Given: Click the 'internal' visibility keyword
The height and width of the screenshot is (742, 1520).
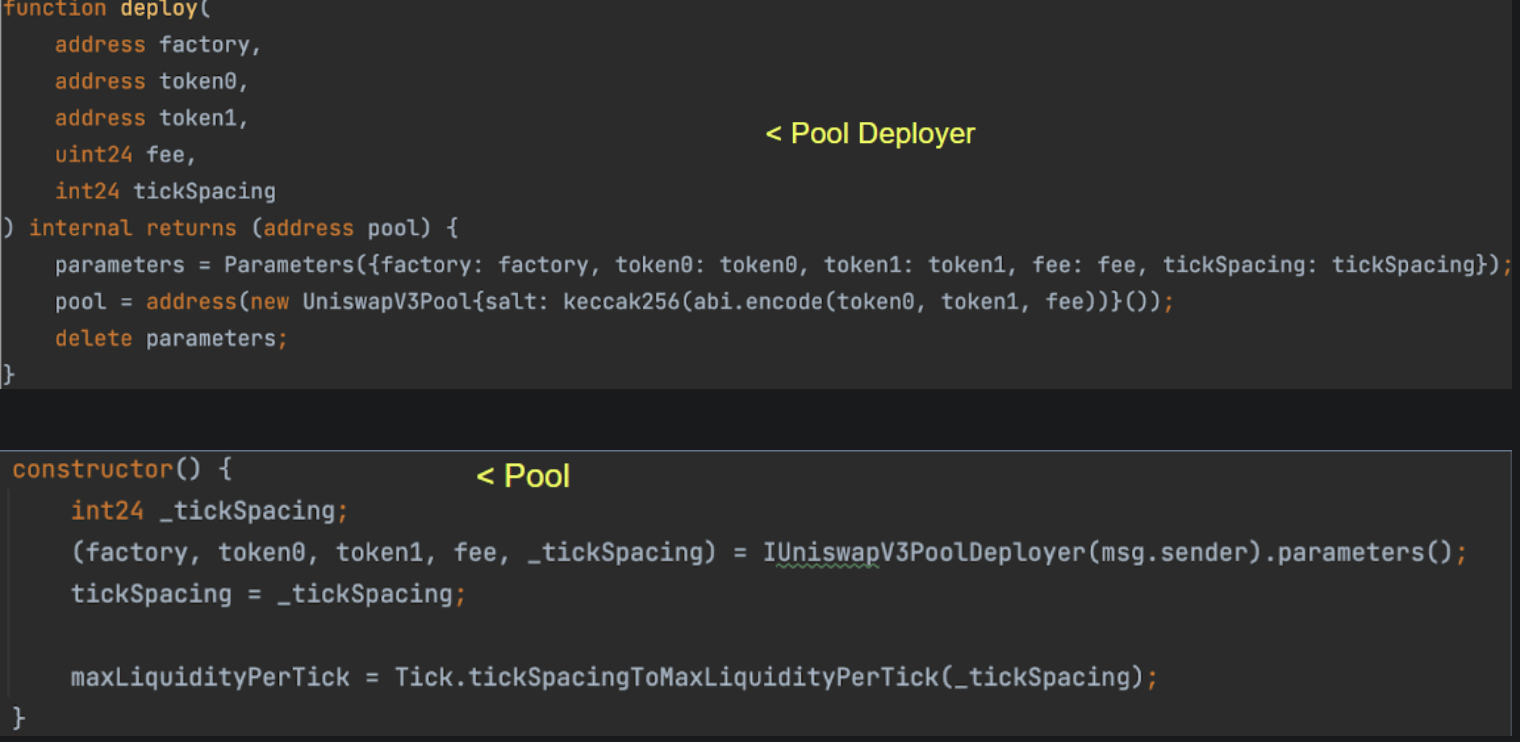Looking at the screenshot, I should pos(80,228).
